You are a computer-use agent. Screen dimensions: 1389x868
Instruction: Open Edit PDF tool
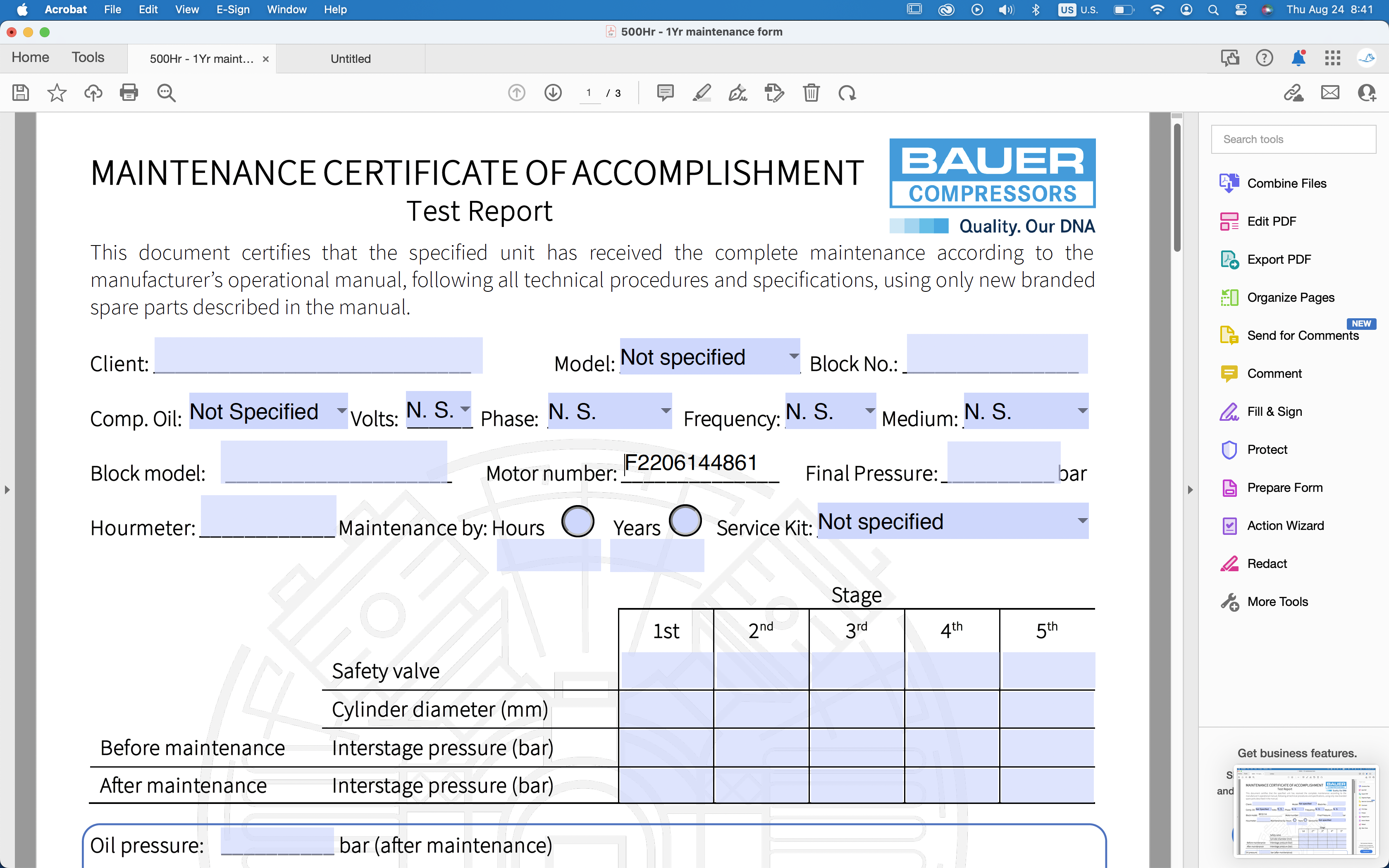1271,221
